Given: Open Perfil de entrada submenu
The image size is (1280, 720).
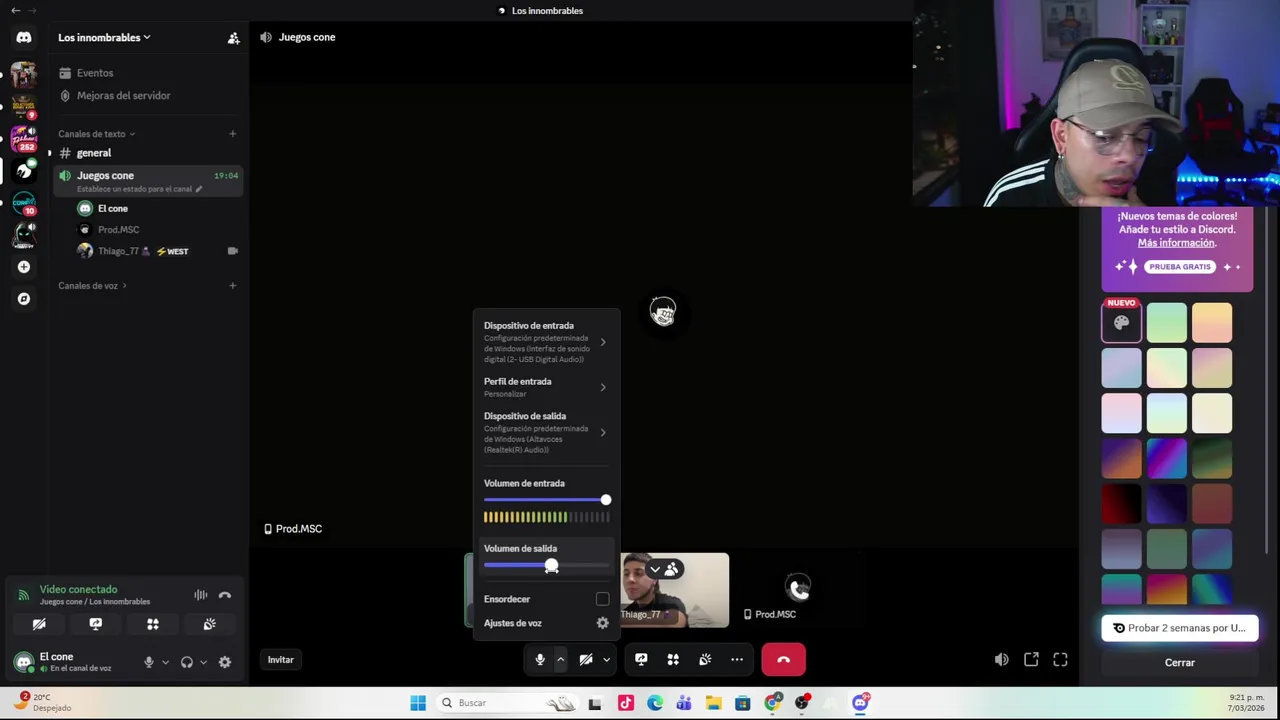Looking at the screenshot, I should coord(546,387).
